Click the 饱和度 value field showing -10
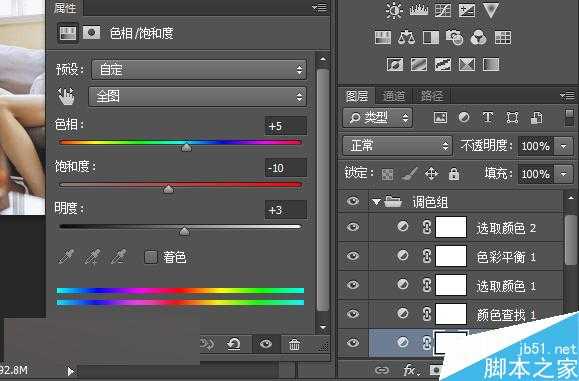 [x=285, y=168]
